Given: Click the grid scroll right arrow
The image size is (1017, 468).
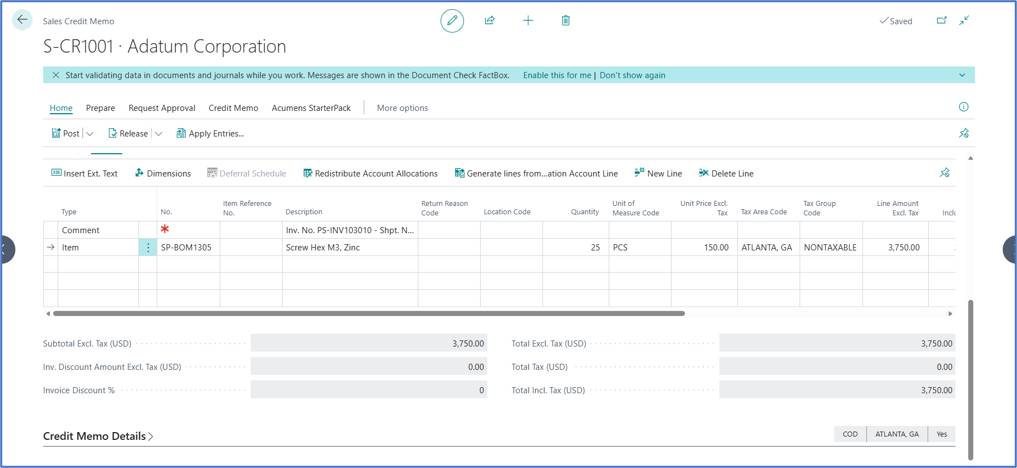Looking at the screenshot, I should coord(950,314).
